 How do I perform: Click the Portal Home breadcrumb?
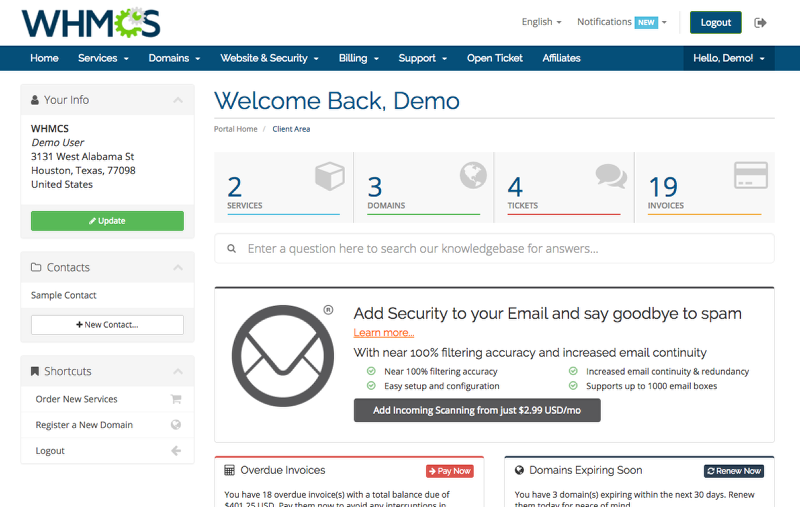point(235,129)
